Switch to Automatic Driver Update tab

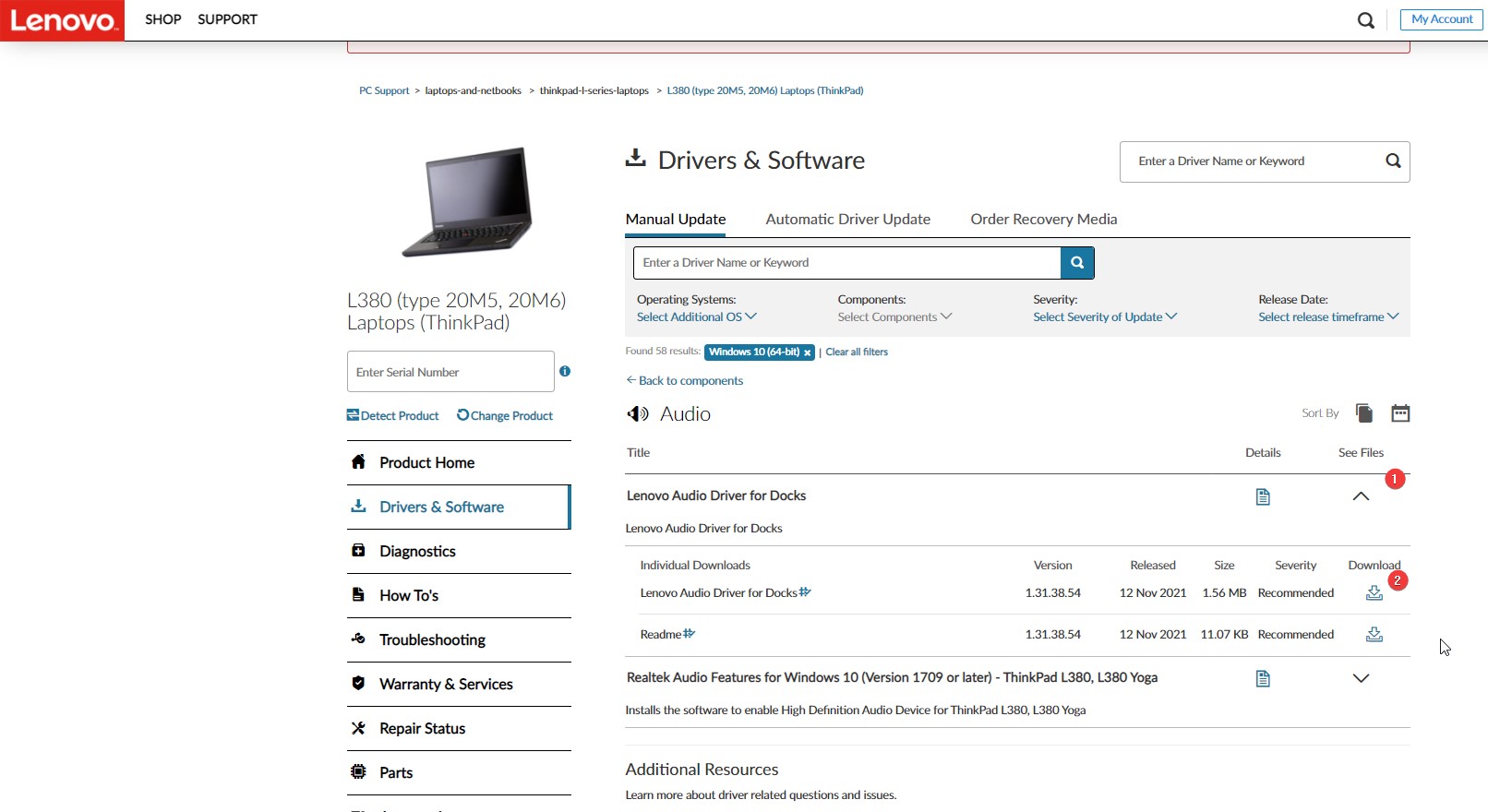(848, 220)
